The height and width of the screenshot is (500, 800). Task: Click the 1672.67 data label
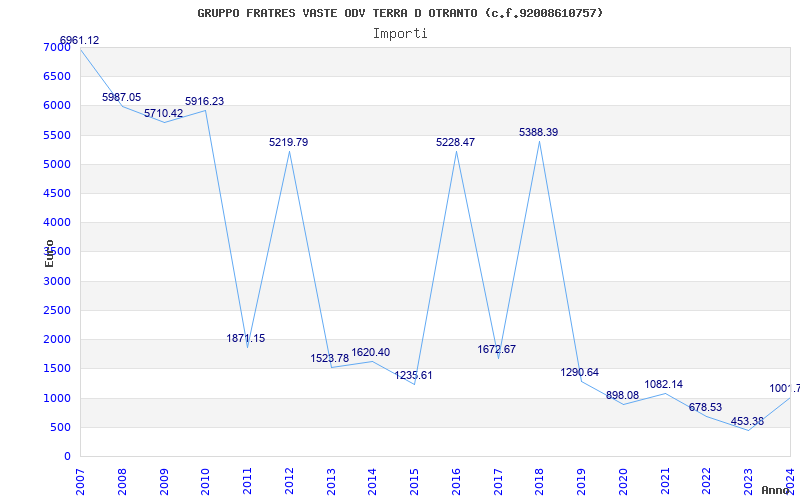(x=496, y=349)
